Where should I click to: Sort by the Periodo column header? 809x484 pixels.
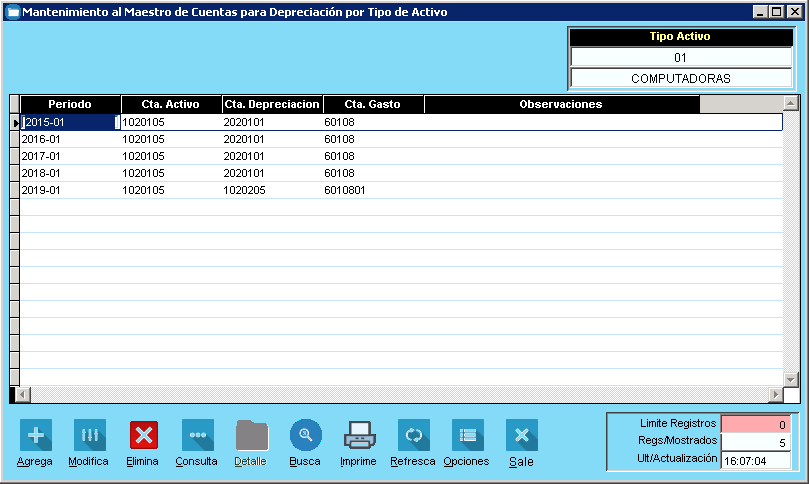click(x=70, y=104)
